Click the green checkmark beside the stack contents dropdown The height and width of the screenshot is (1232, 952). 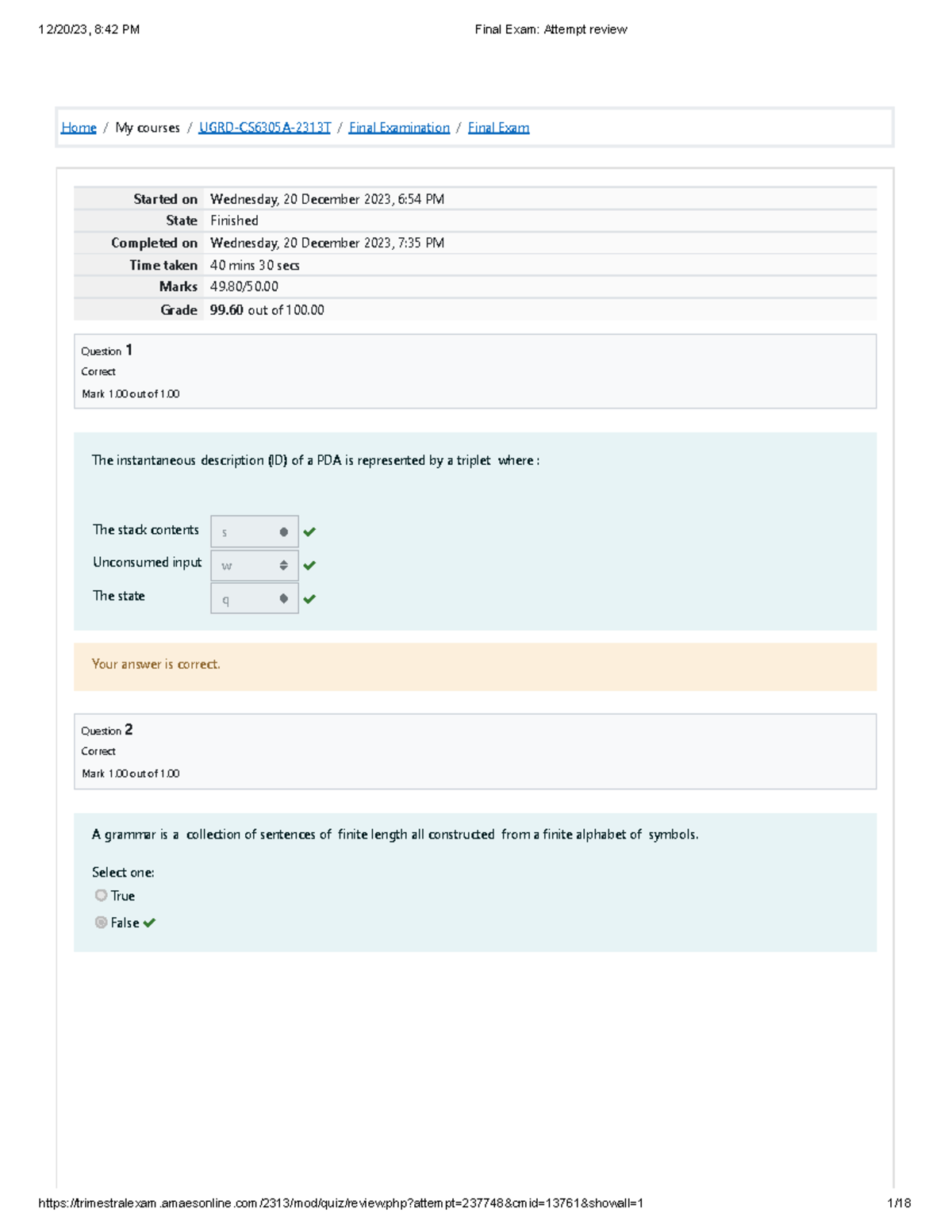point(309,532)
